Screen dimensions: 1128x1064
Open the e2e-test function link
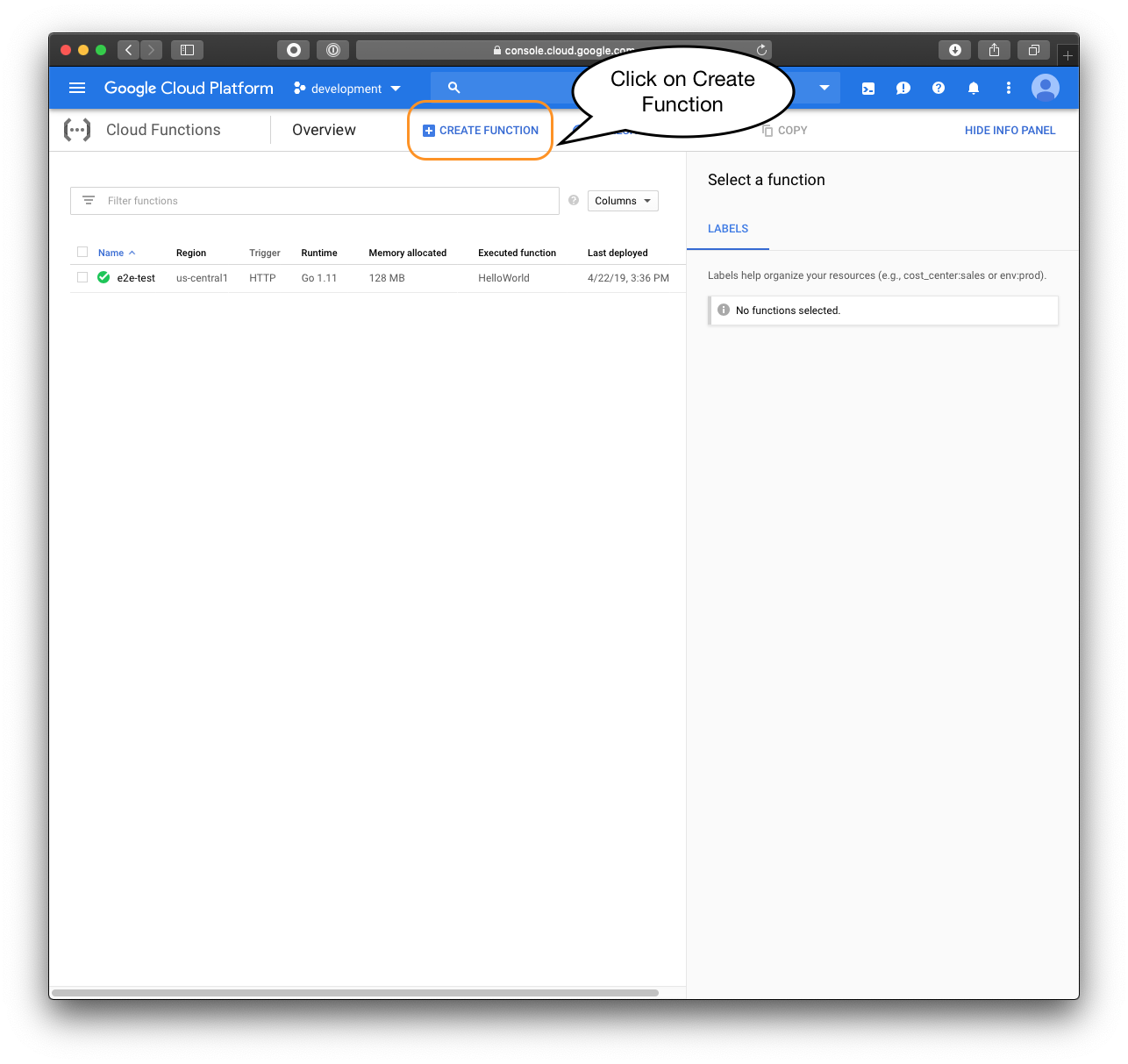(136, 278)
